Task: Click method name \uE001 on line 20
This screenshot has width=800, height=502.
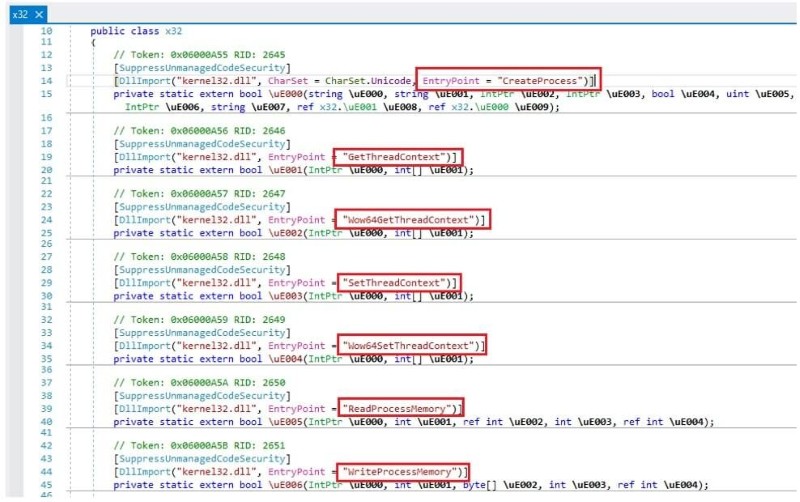Action: pyautogui.click(x=286, y=170)
